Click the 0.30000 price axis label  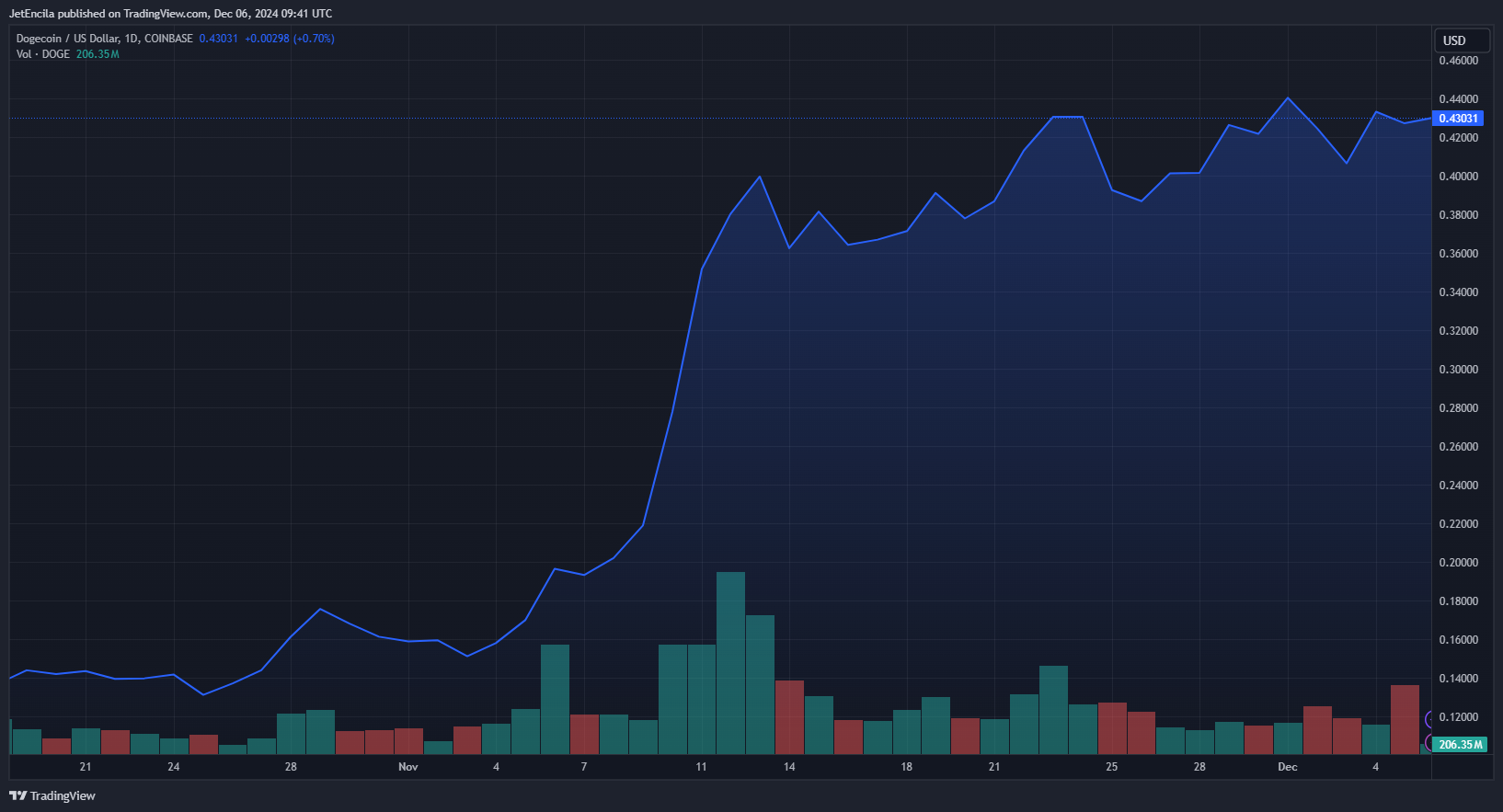point(1458,370)
